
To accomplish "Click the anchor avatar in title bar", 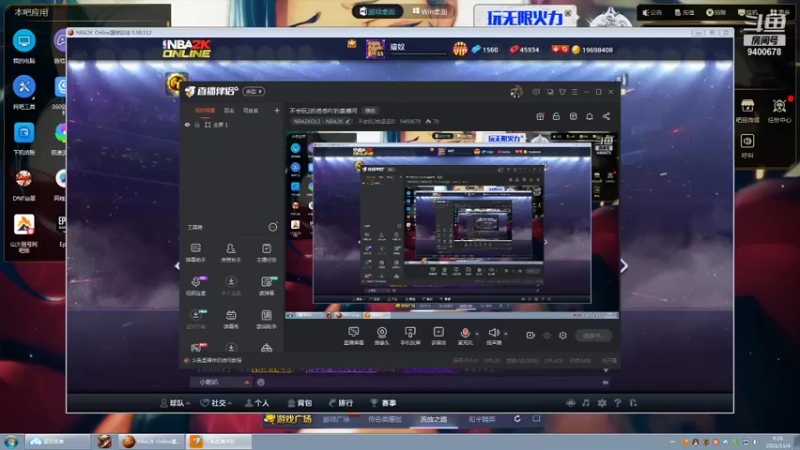I will tap(516, 92).
